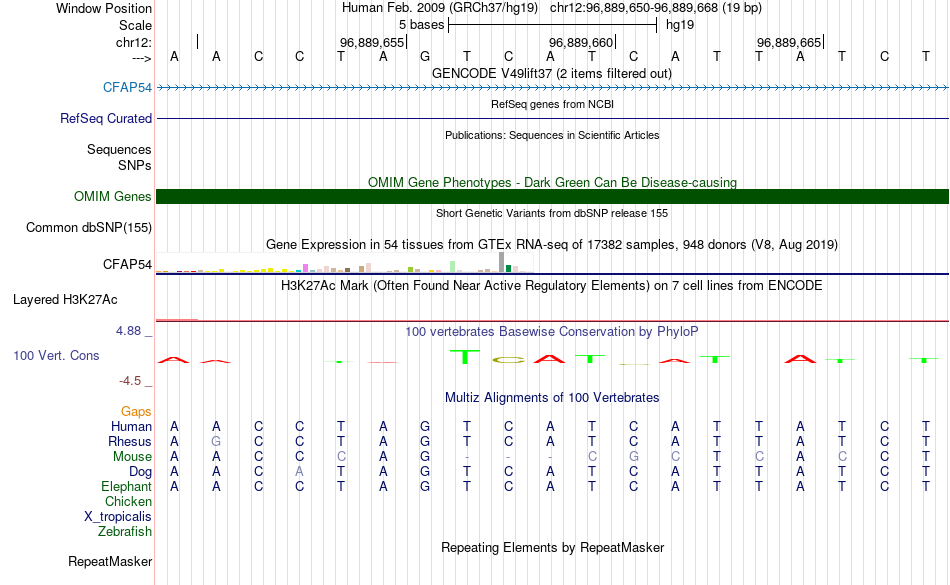Screen dimensions: 950x585
Task: Click the black CFAP54 GTEx expression label
Action: point(127,264)
